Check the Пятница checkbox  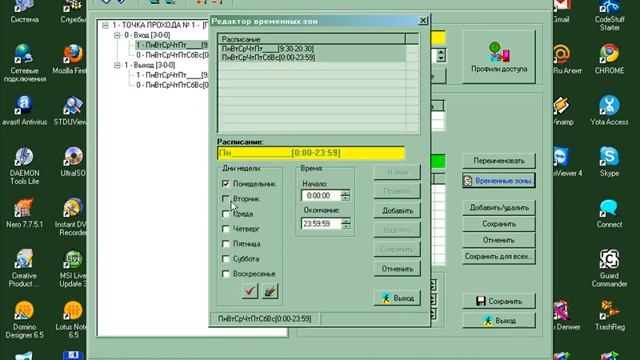pyautogui.click(x=226, y=244)
